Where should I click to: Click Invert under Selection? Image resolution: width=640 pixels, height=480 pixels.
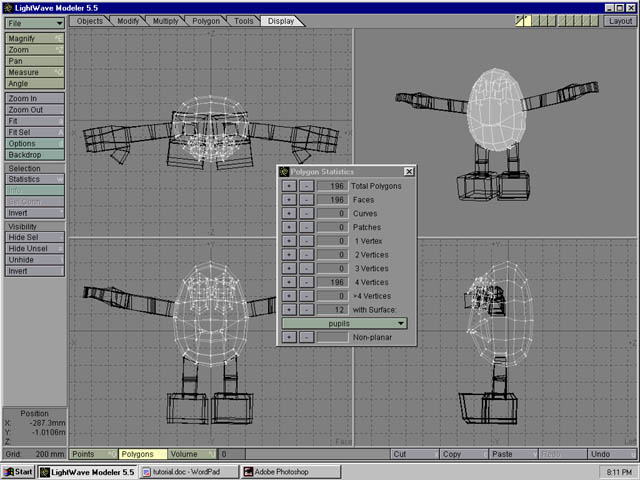pos(34,213)
